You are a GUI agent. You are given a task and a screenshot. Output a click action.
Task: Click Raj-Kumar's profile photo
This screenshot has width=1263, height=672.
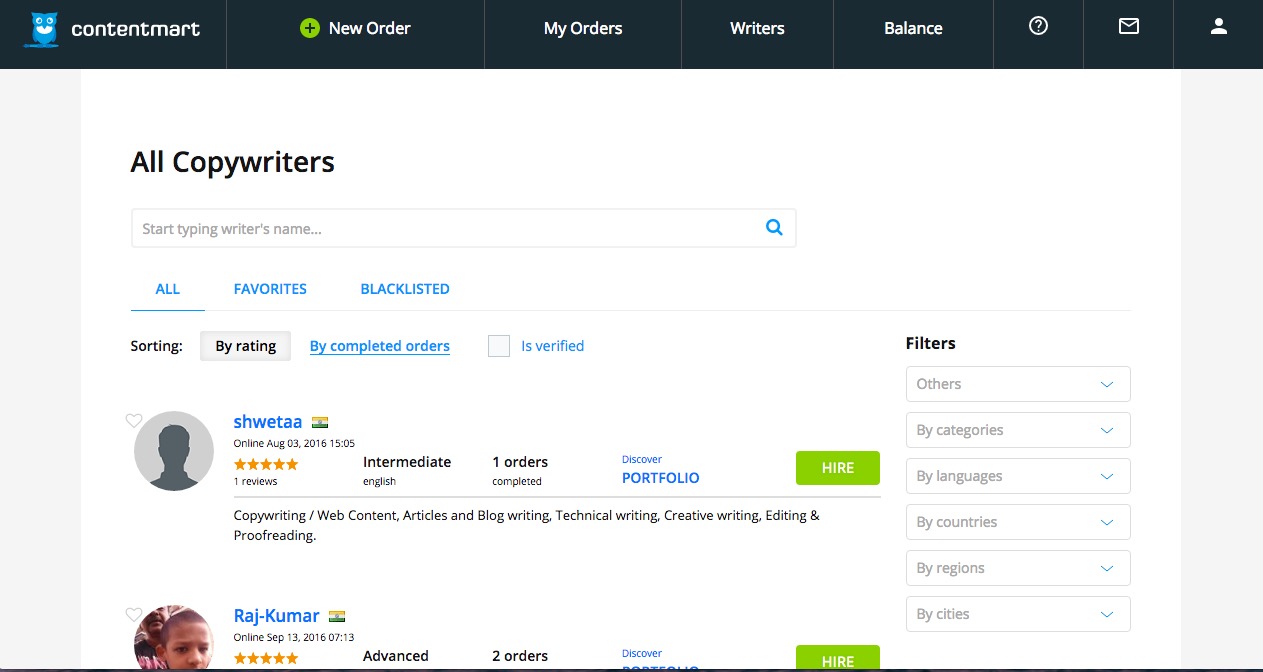point(174,638)
